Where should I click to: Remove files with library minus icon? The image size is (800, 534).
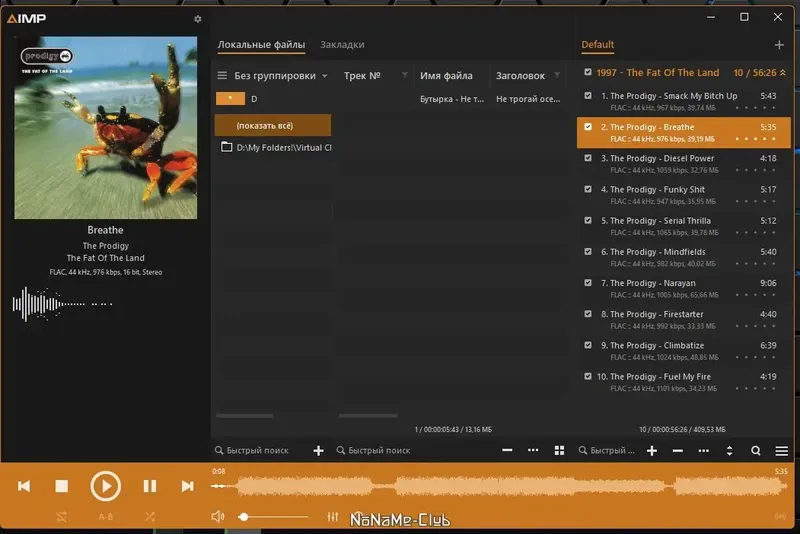507,450
